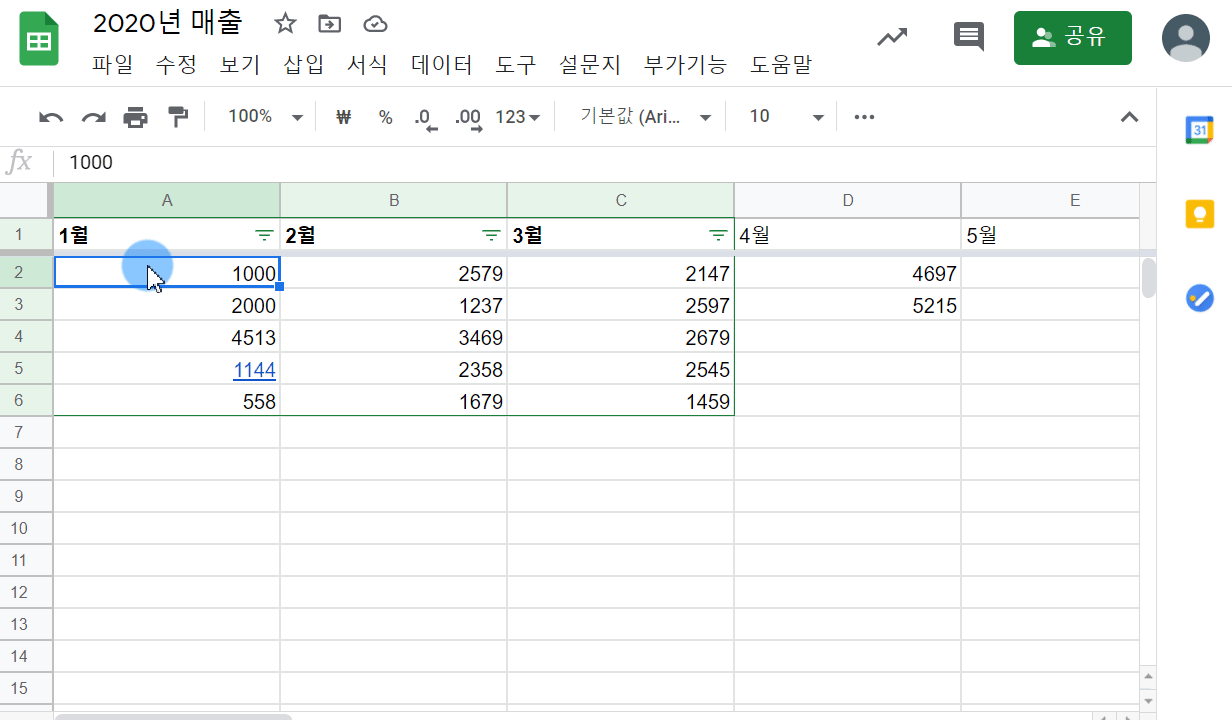Open the 1월 column filter

(264, 236)
